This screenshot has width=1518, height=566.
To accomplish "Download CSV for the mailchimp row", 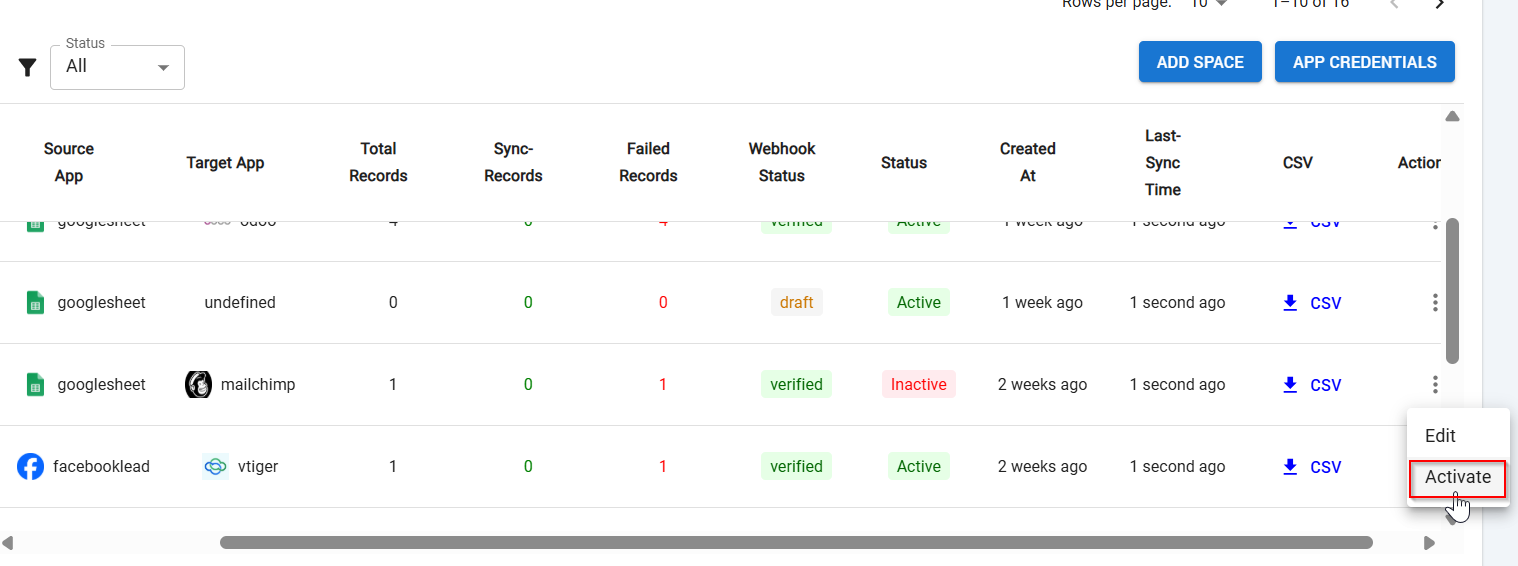I will 1312,385.
